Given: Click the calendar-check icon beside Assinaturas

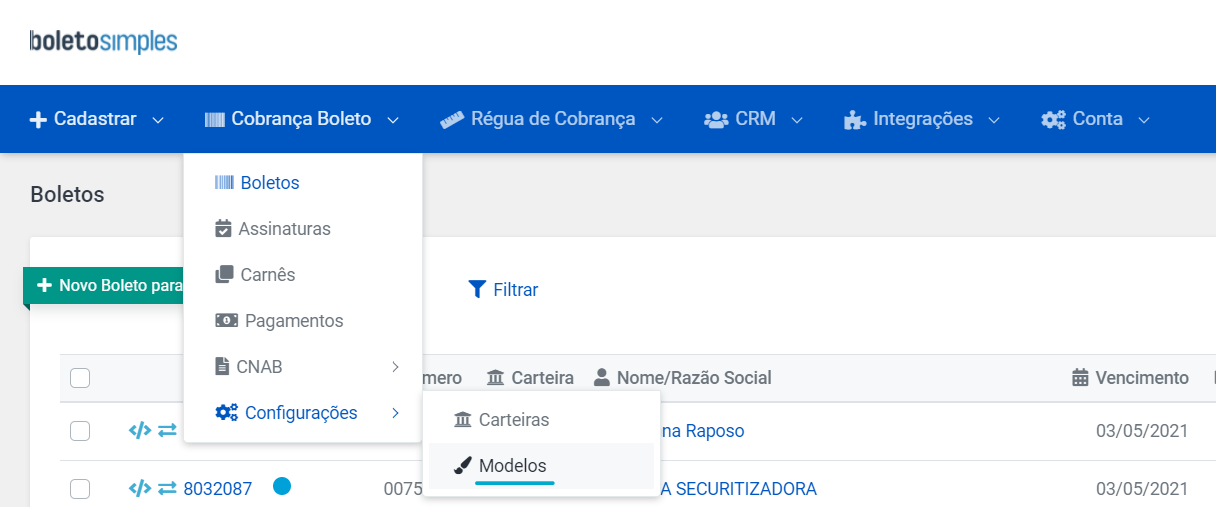Looking at the screenshot, I should 224,229.
